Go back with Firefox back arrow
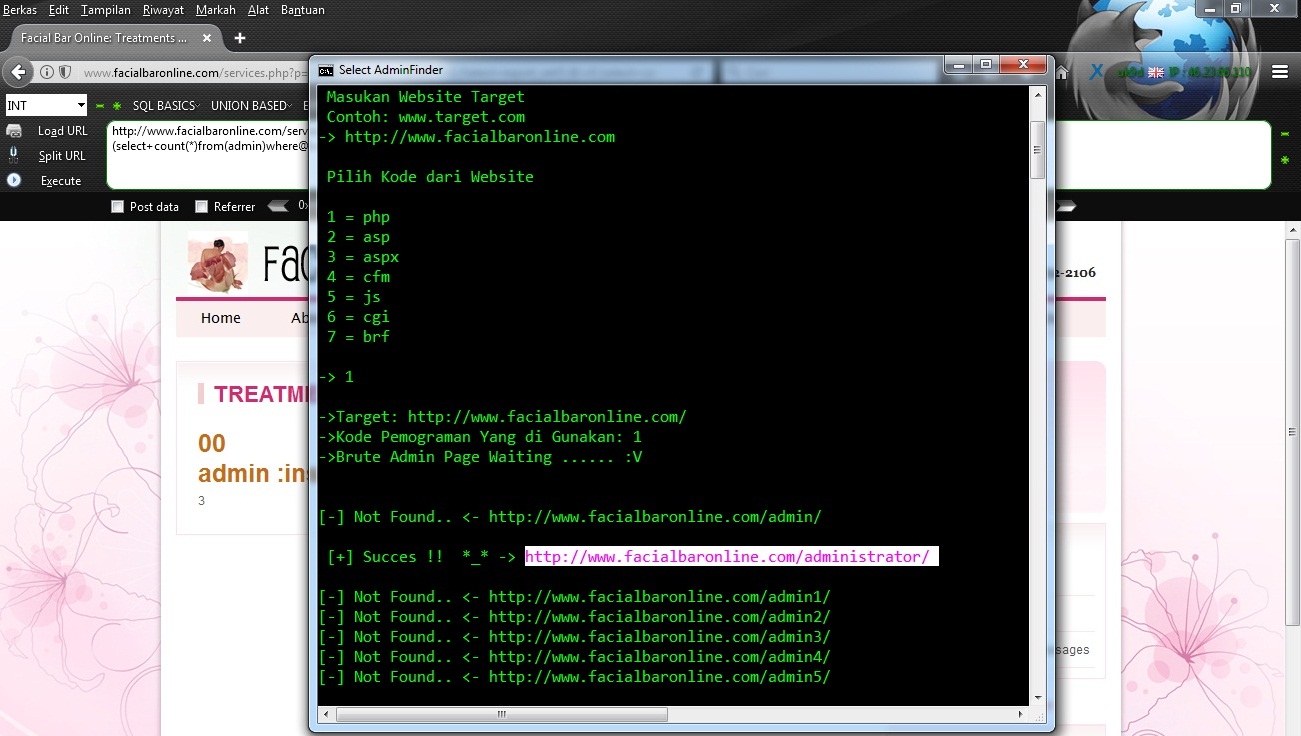 [18, 72]
